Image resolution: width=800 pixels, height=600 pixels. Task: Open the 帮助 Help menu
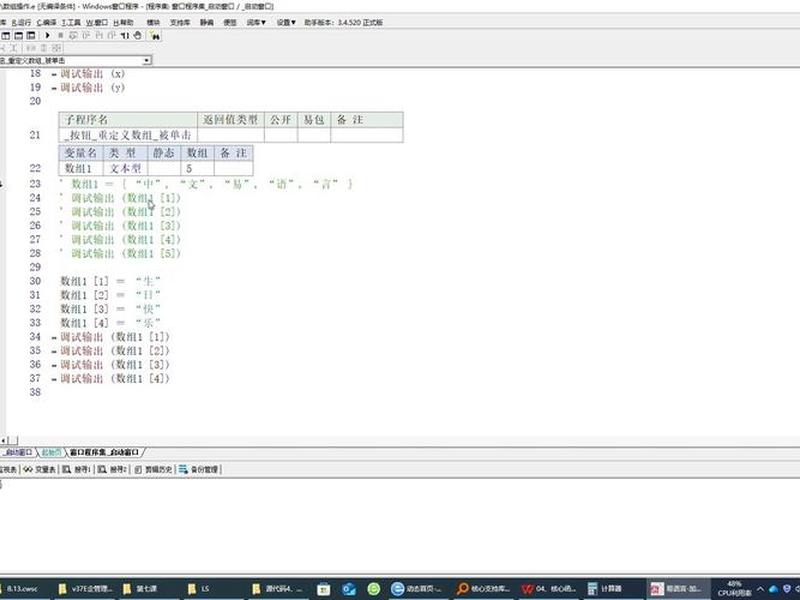pyautogui.click(x=123, y=22)
